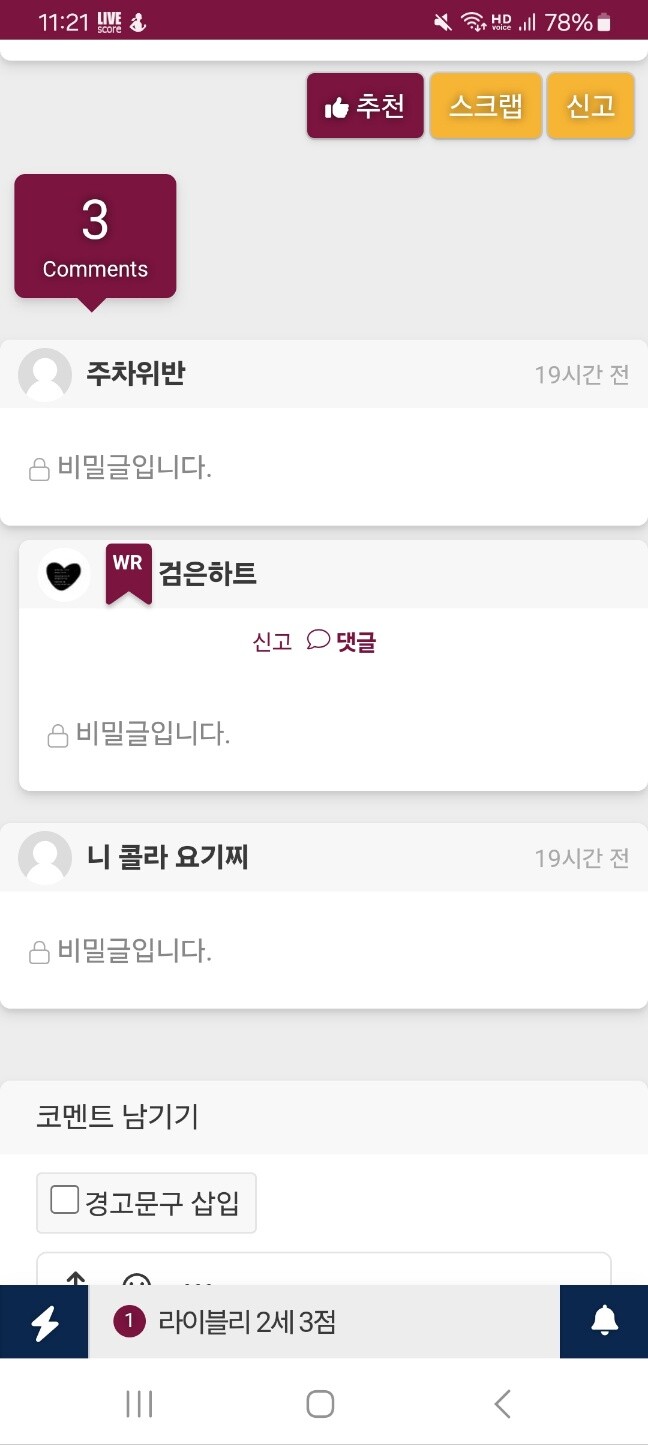Tap the bell notification icon

603,1321
